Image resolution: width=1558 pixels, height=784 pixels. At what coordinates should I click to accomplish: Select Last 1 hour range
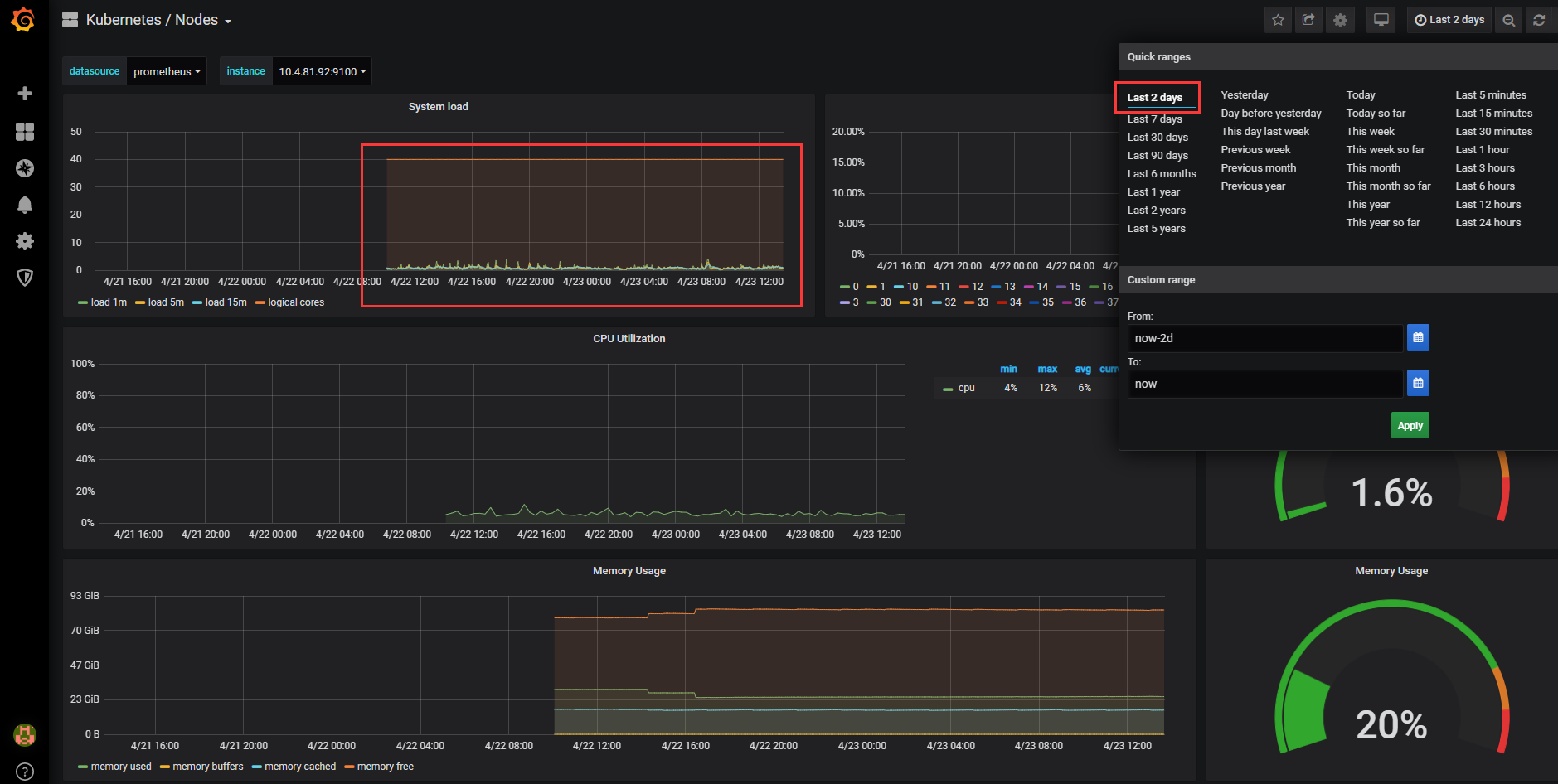[x=1482, y=150]
